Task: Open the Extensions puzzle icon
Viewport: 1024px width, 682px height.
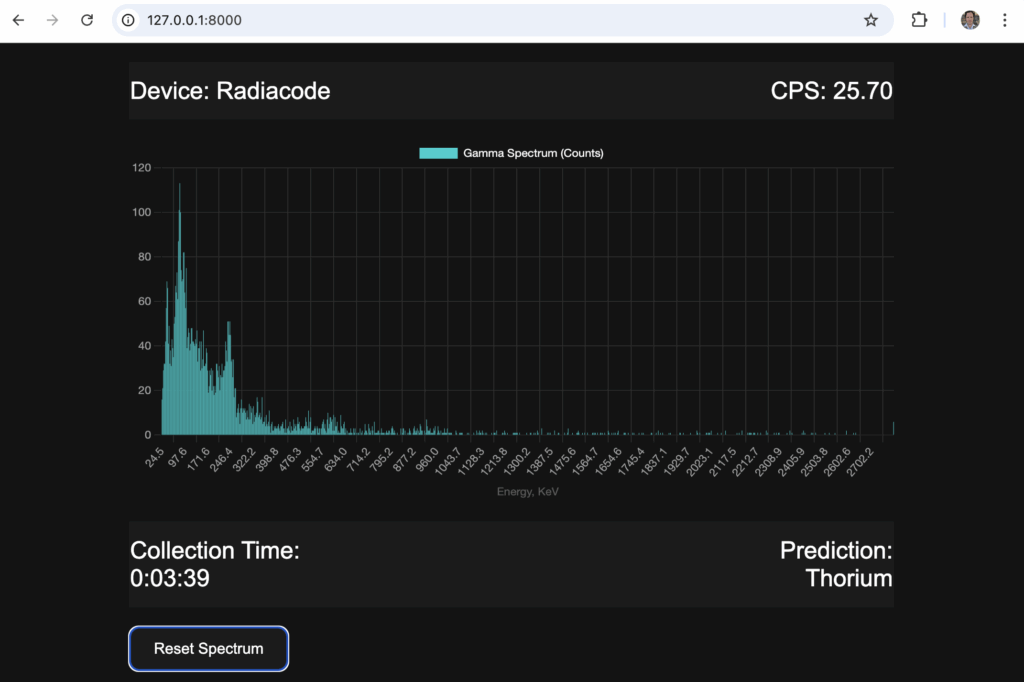Action: (x=919, y=20)
